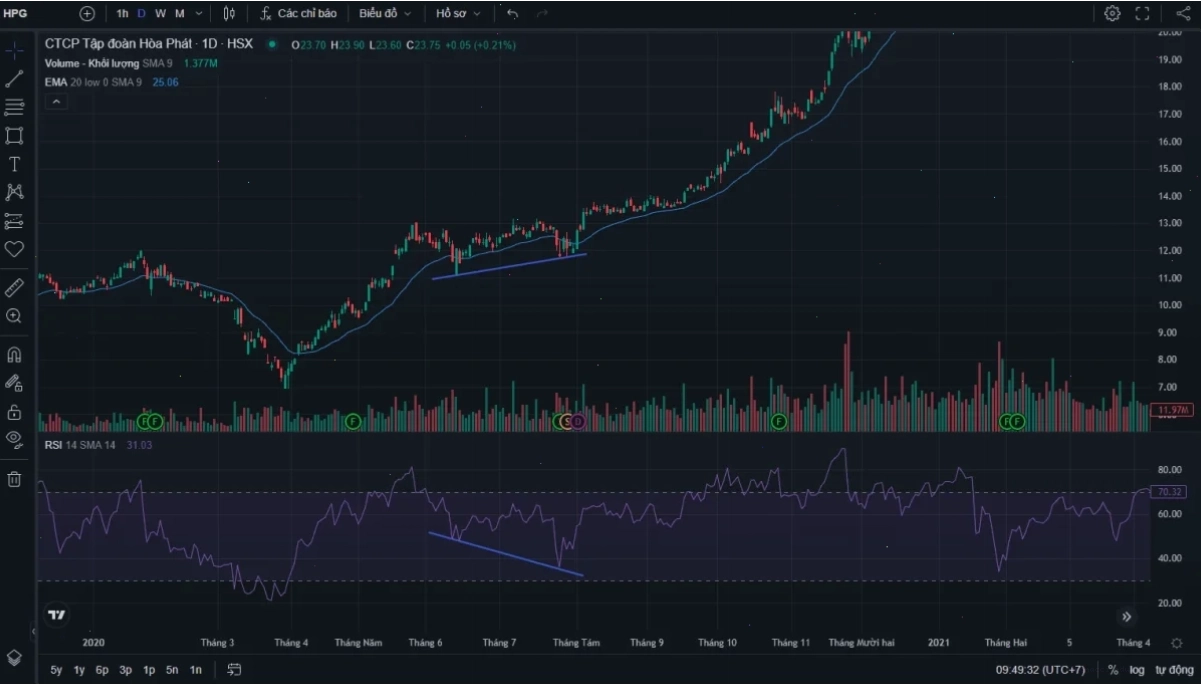1201x686 pixels.
Task: Open the heart favorites icons tool
Action: pos(14,249)
